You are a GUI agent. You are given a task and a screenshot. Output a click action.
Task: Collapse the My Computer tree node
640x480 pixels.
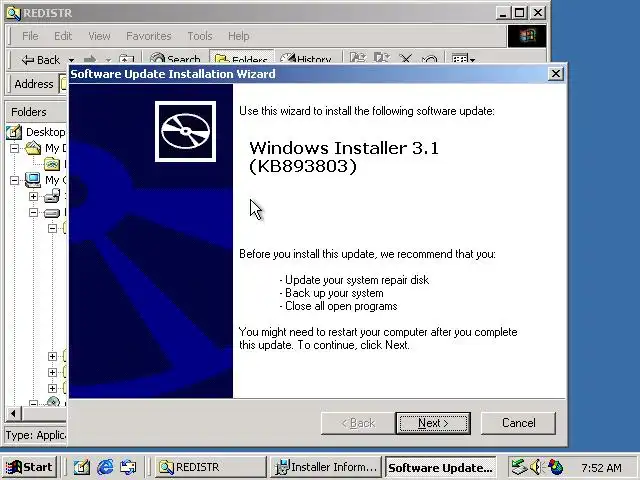click(x=14, y=180)
